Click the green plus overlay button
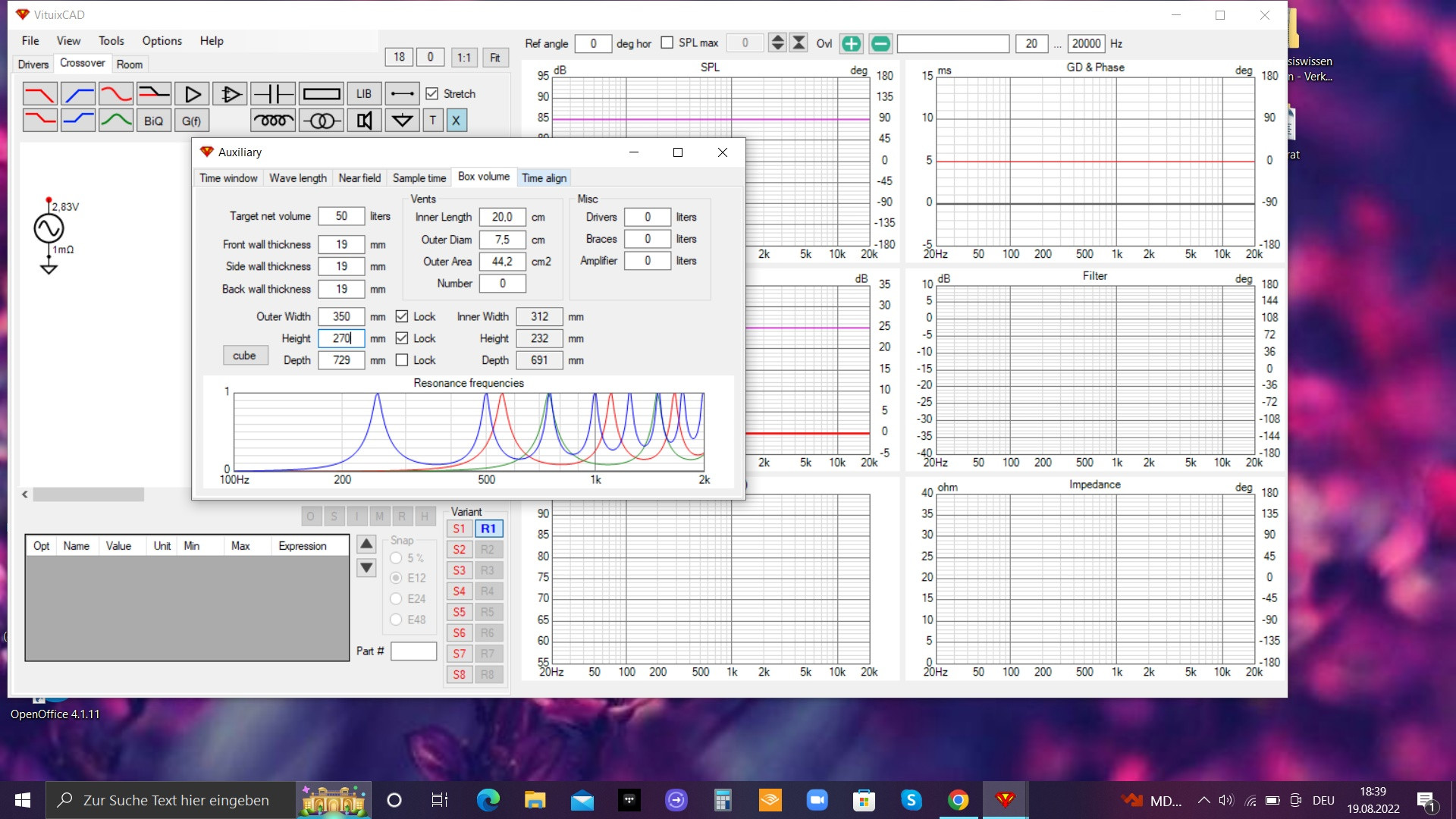 point(852,44)
